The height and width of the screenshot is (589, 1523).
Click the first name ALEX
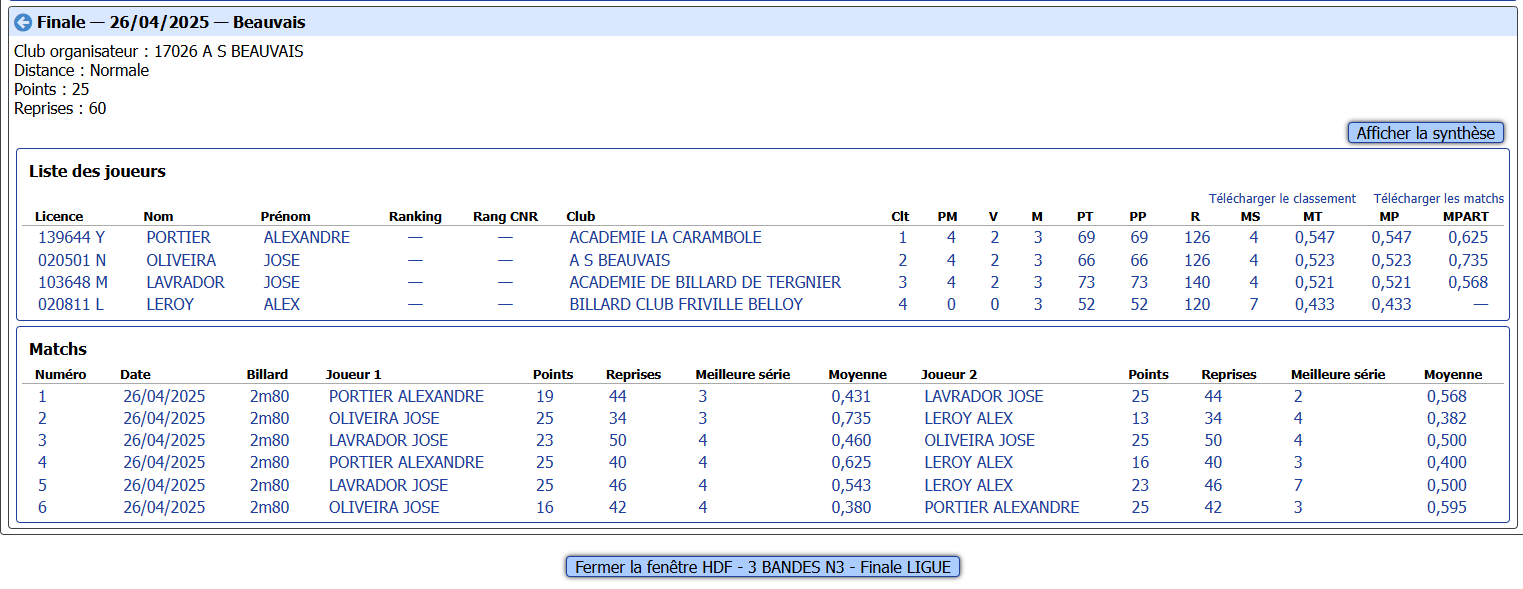(x=282, y=304)
